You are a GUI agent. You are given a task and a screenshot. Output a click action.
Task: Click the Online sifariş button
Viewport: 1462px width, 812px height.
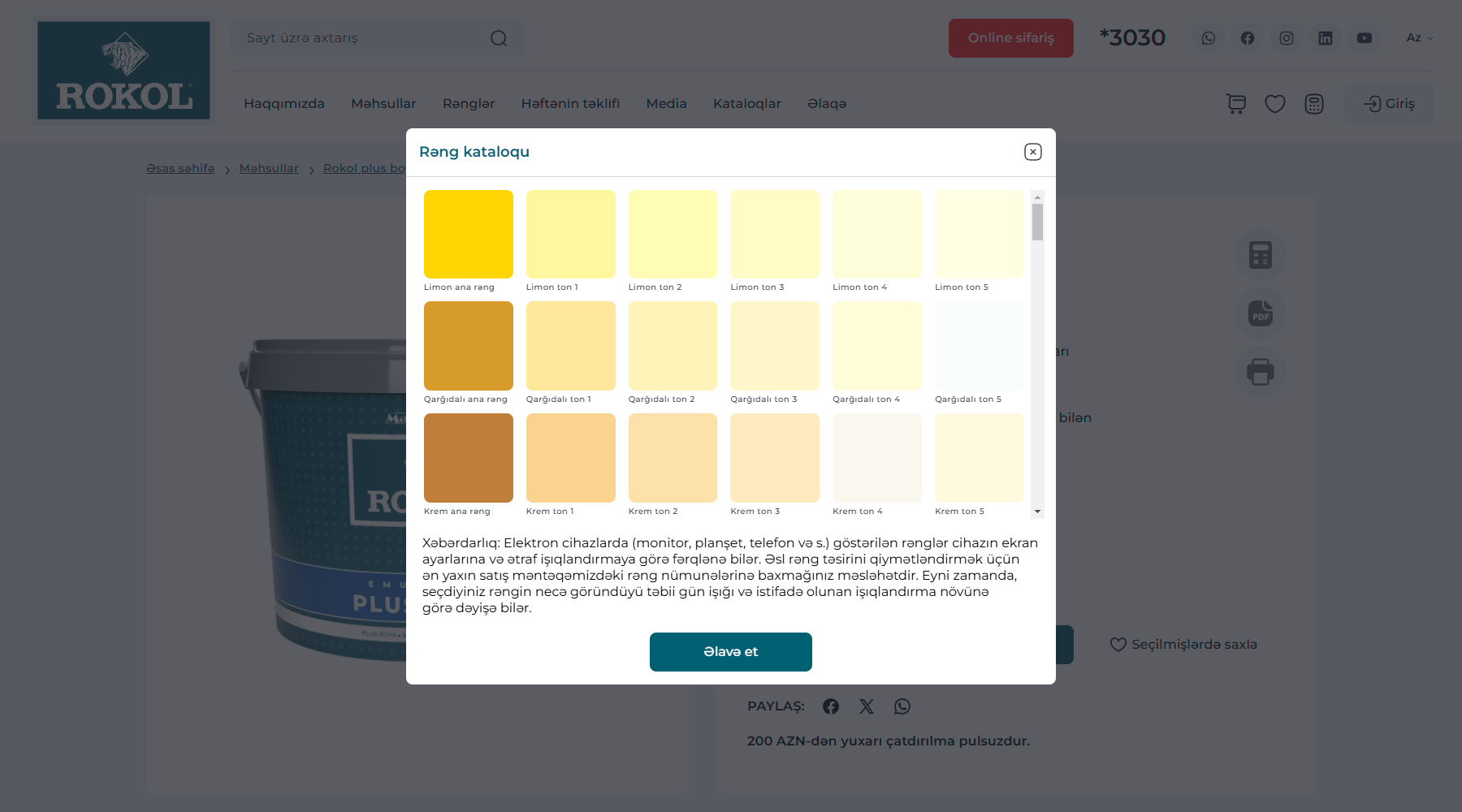coord(1010,38)
